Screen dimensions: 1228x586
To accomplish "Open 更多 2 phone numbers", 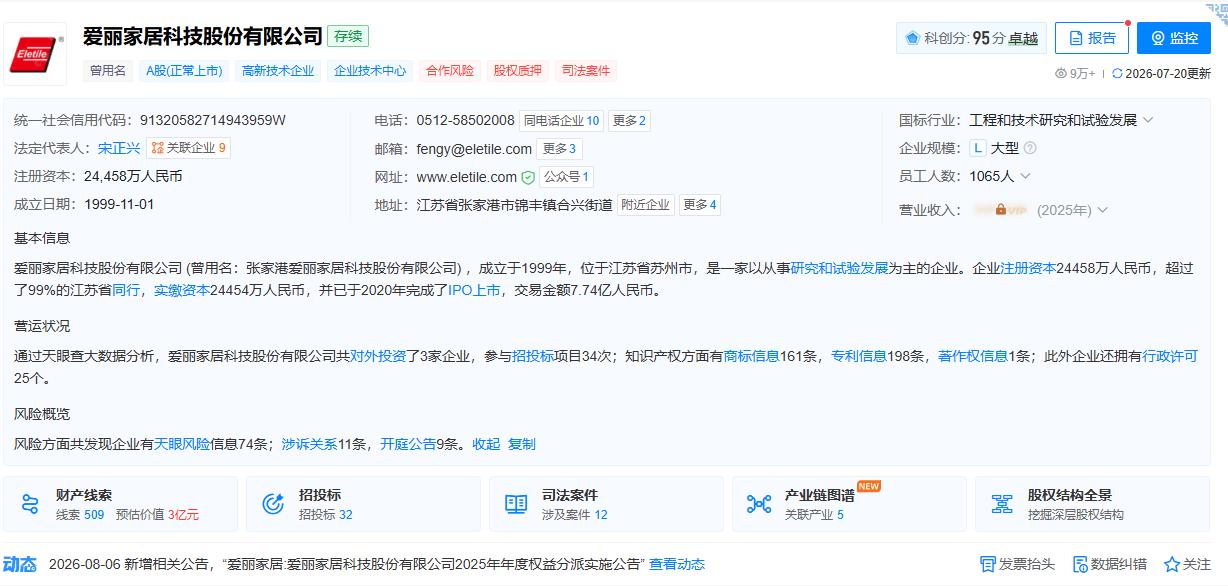I will pos(630,121).
